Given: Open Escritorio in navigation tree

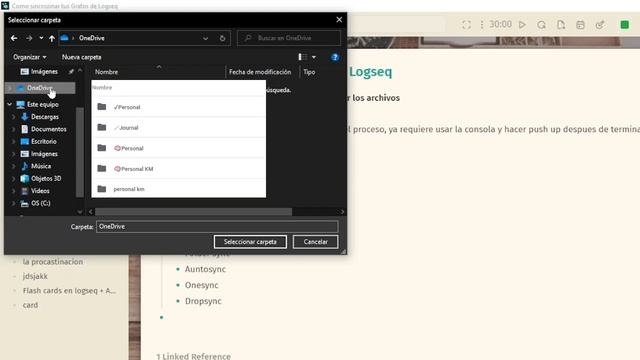Looking at the screenshot, I should [43, 141].
